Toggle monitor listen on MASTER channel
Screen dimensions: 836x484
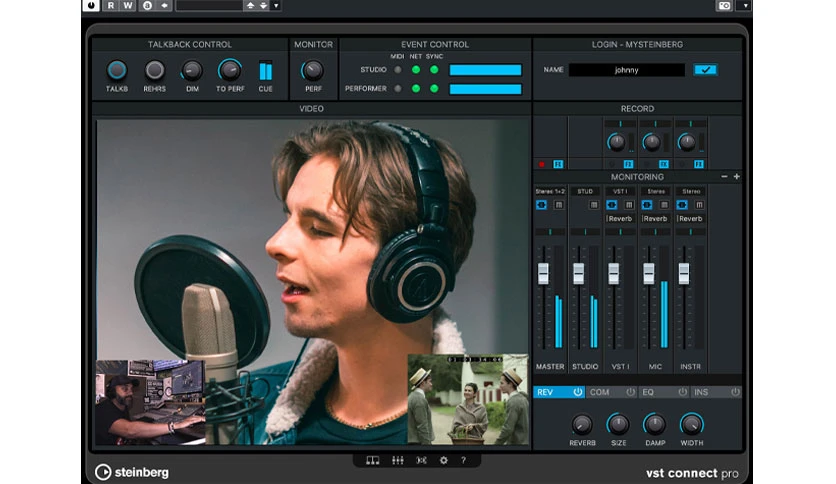541,205
